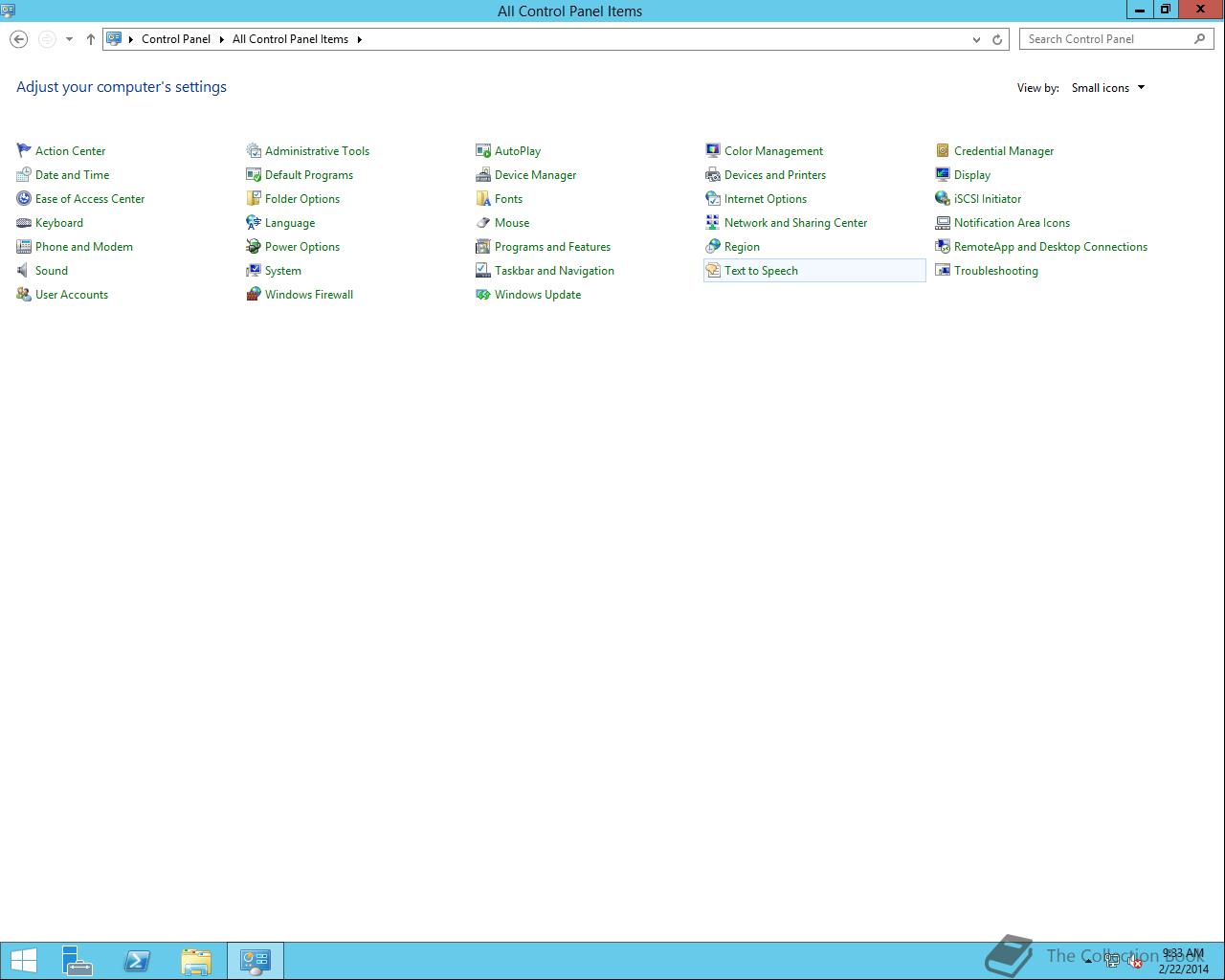Open the Windows Firewall icon
1225x980 pixels.
254,294
